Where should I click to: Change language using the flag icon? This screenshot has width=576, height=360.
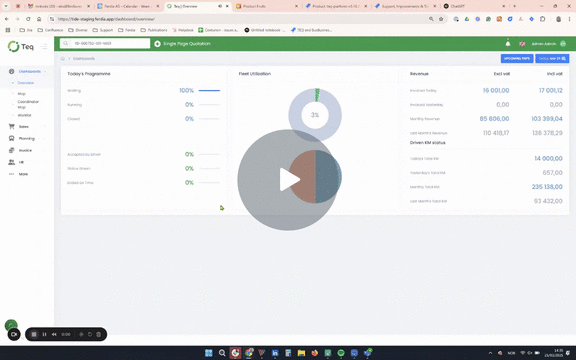pos(522,44)
